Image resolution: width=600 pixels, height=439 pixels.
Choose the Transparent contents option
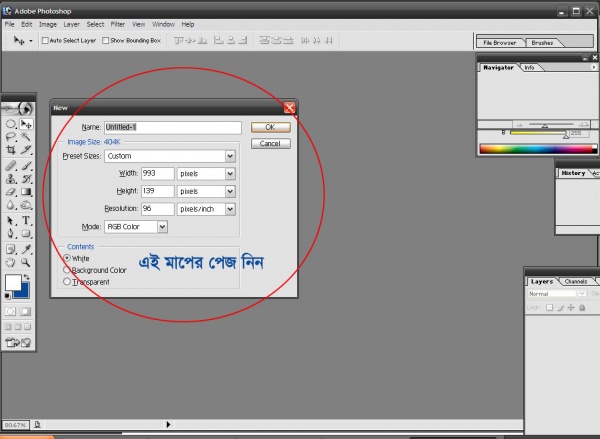(x=67, y=282)
